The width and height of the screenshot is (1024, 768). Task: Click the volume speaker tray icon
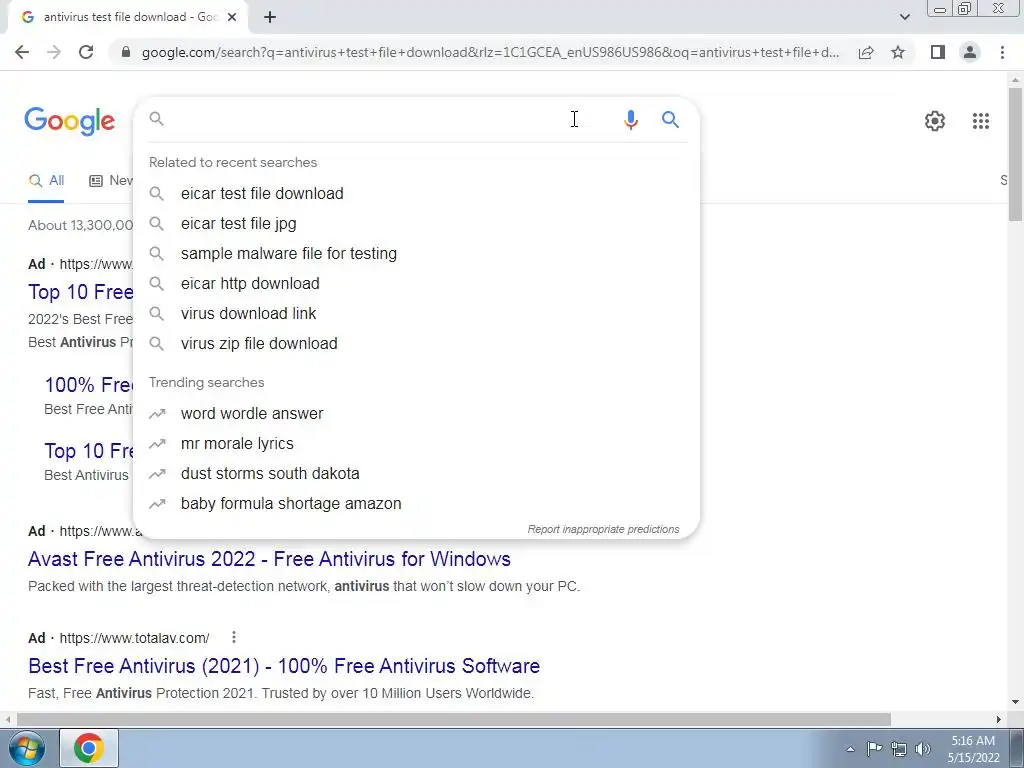pyautogui.click(x=923, y=749)
